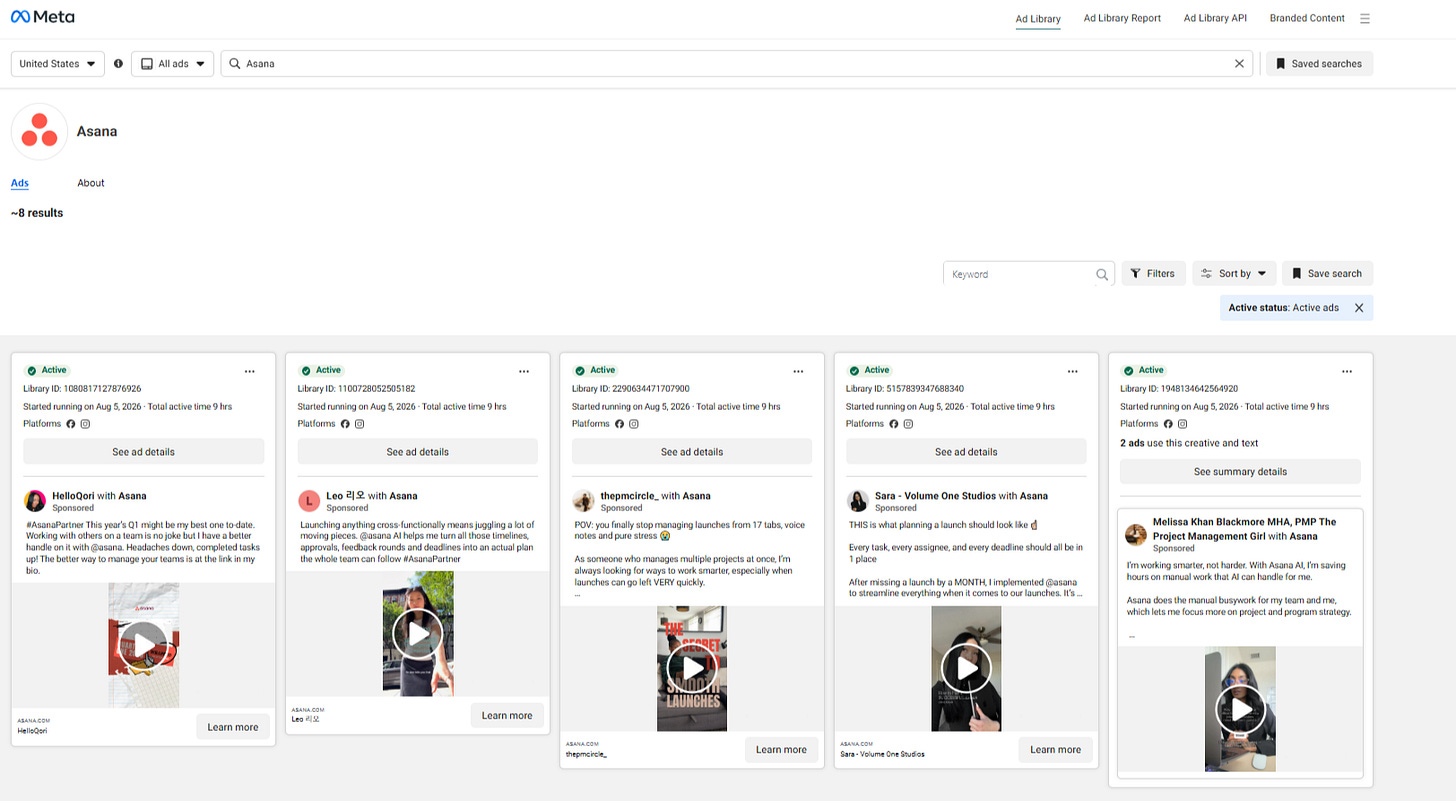
Task: Open the Sort by dropdown
Action: [x=1234, y=273]
